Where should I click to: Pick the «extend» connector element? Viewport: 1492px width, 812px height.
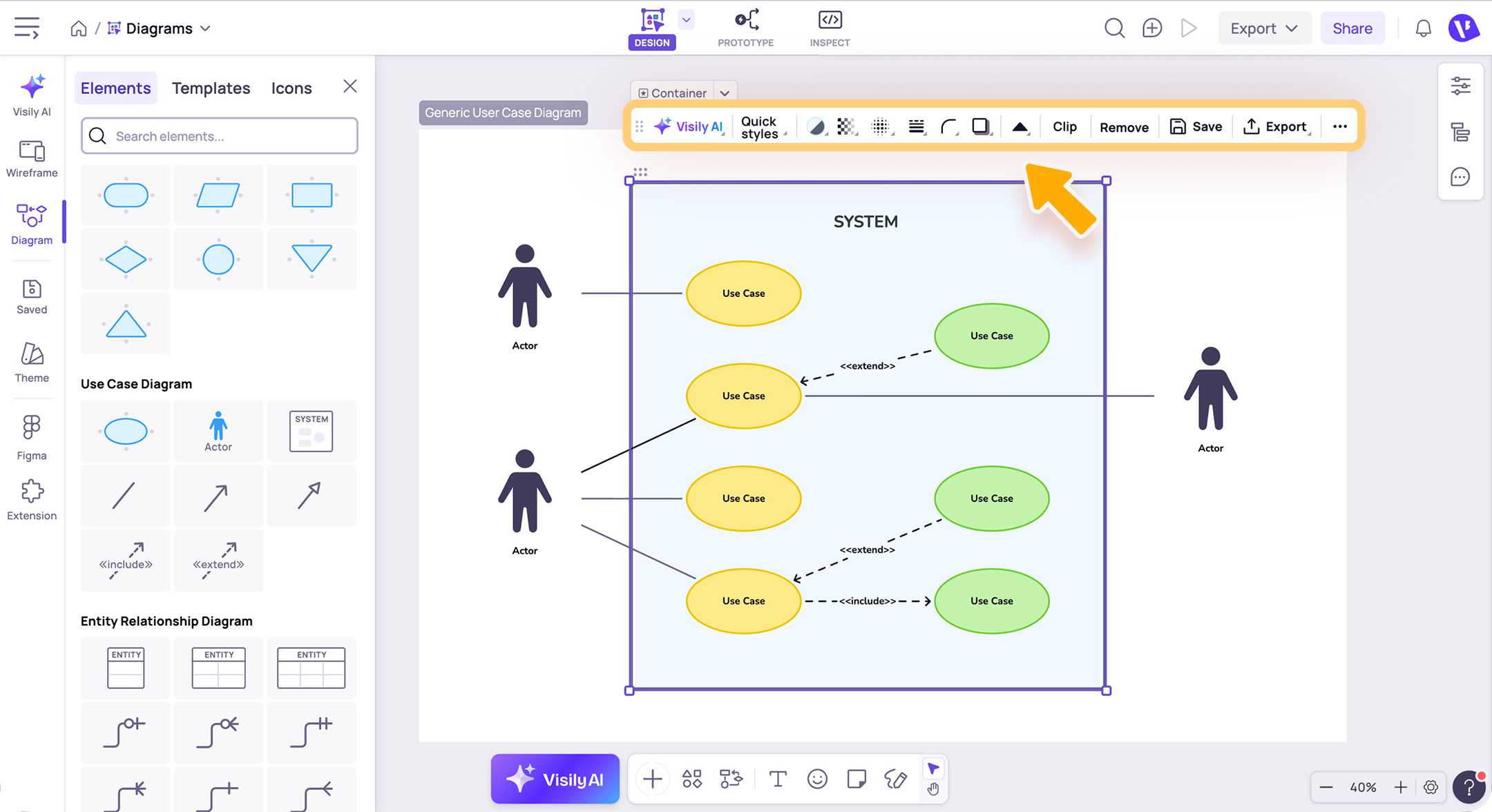click(218, 560)
